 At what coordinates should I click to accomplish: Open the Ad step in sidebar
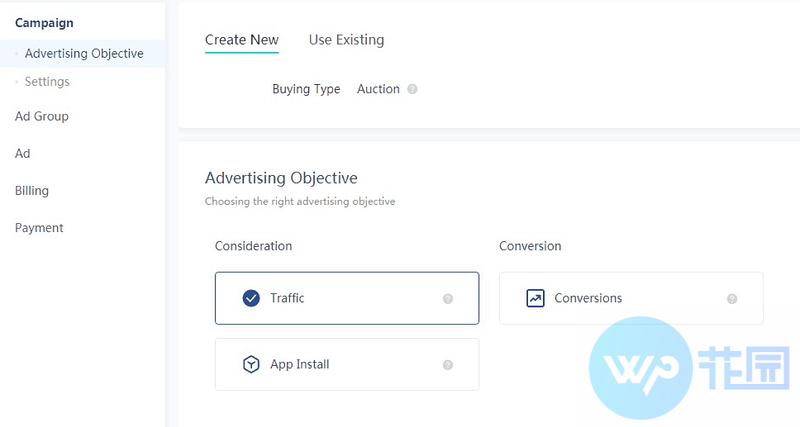coord(22,154)
